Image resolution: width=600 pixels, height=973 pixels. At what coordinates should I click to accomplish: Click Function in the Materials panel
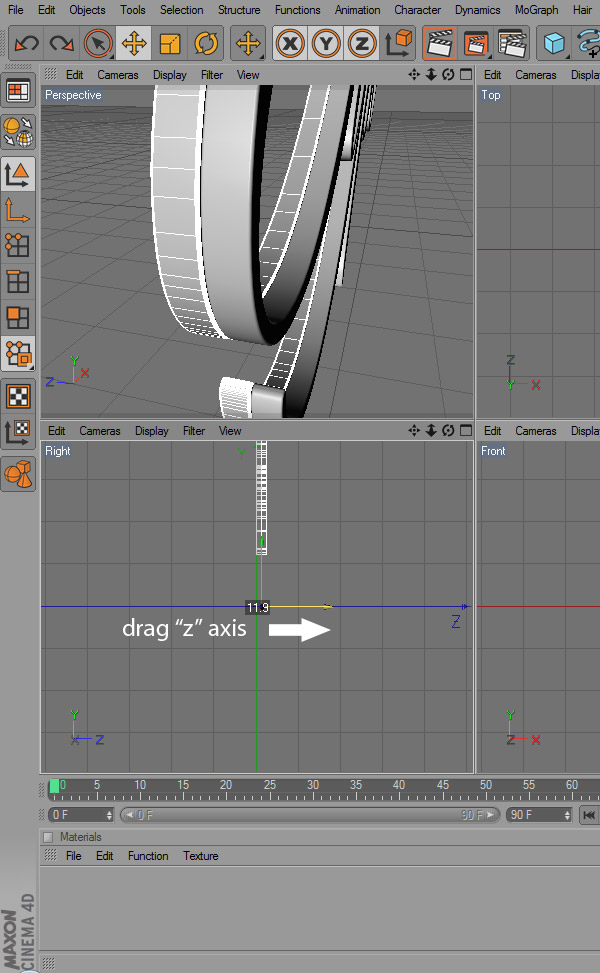click(x=148, y=856)
